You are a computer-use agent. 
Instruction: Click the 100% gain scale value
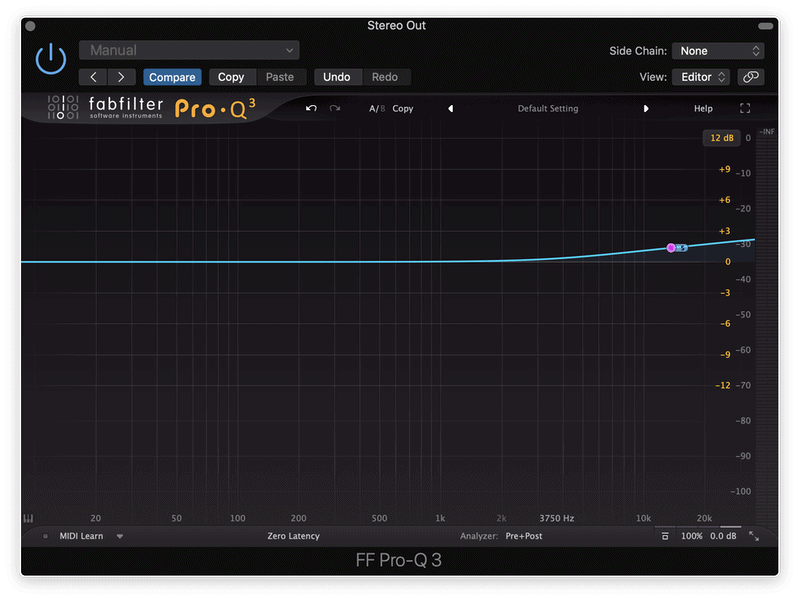[x=691, y=536]
